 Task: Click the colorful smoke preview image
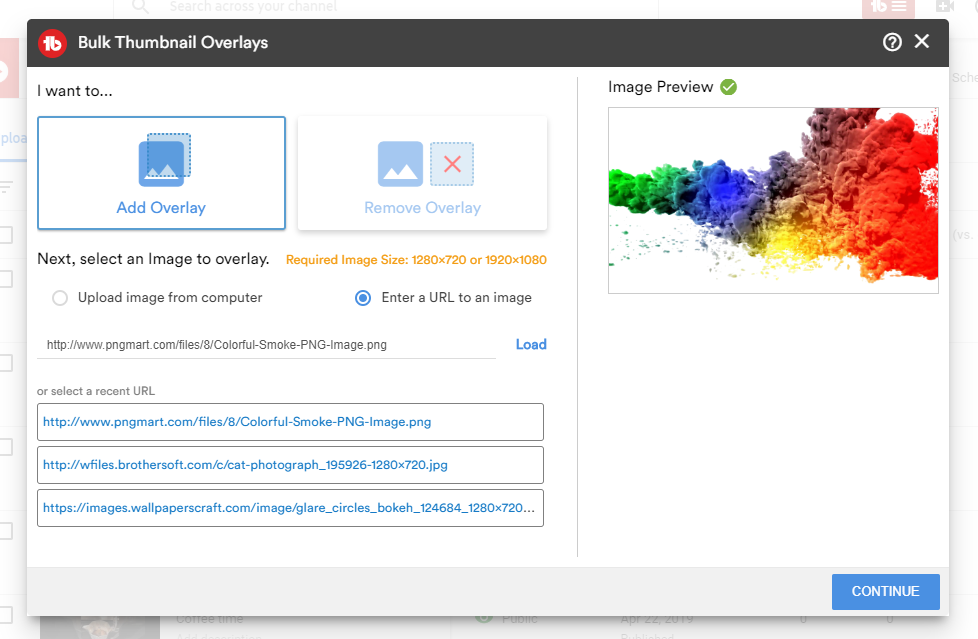773,201
